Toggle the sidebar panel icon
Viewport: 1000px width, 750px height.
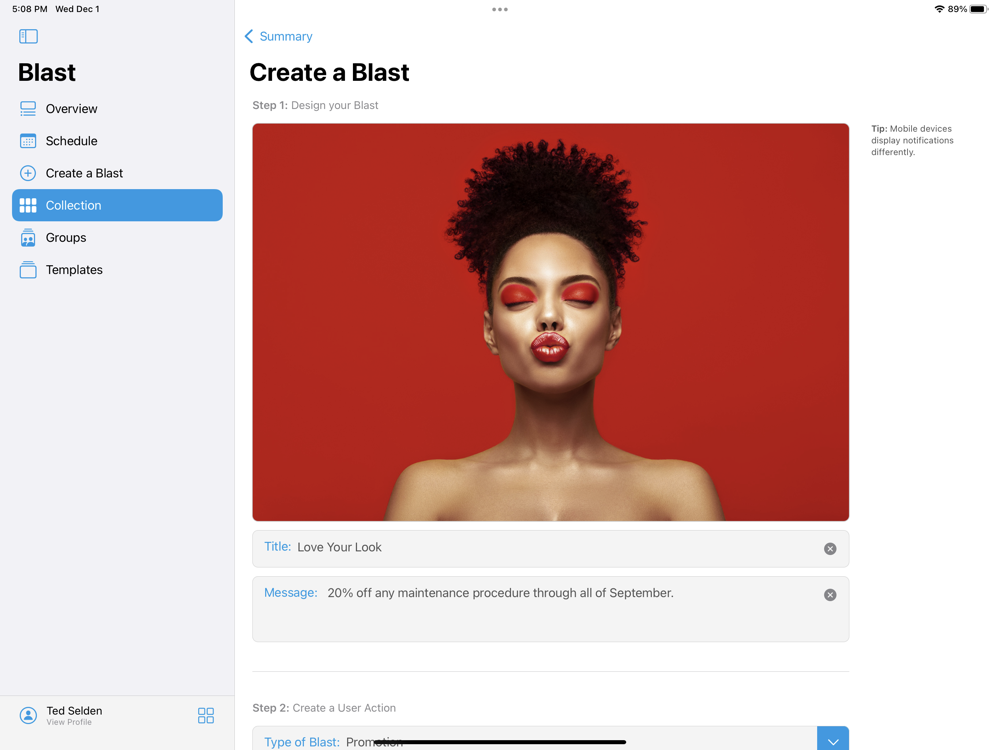[28, 36]
